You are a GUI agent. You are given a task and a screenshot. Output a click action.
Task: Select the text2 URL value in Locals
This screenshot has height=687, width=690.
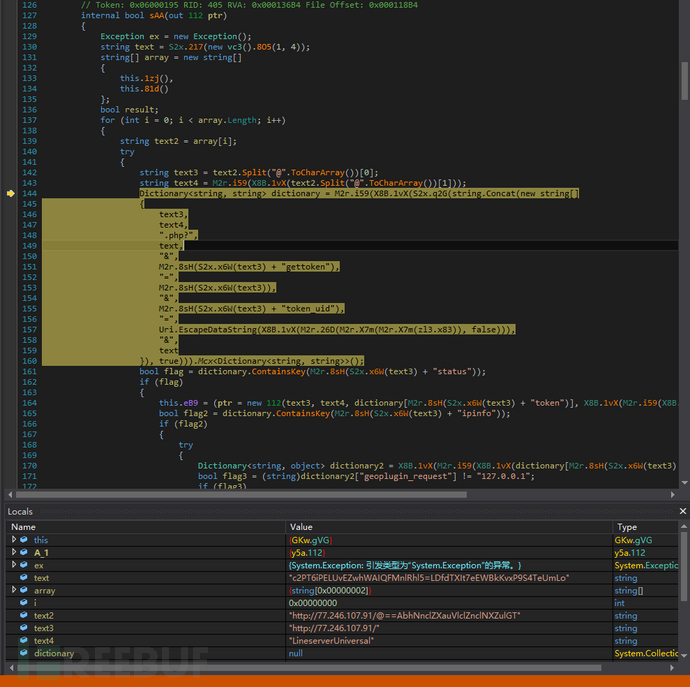(404, 615)
